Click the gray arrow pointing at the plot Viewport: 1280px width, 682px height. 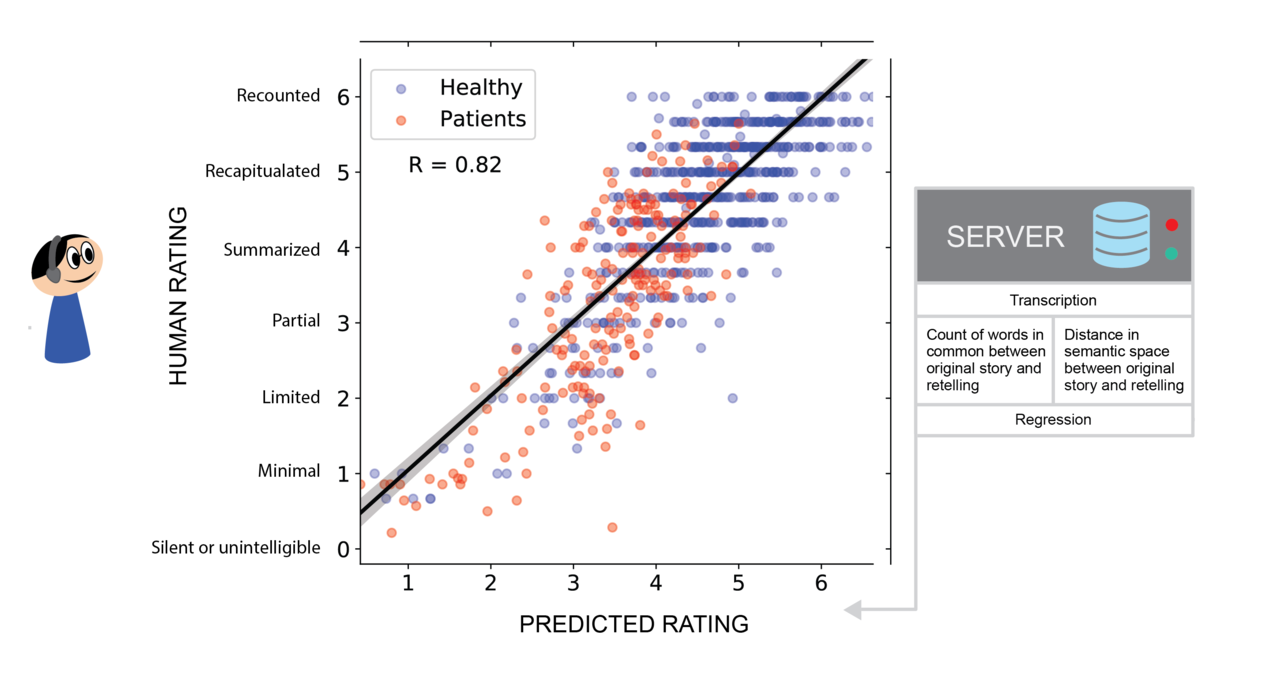853,609
